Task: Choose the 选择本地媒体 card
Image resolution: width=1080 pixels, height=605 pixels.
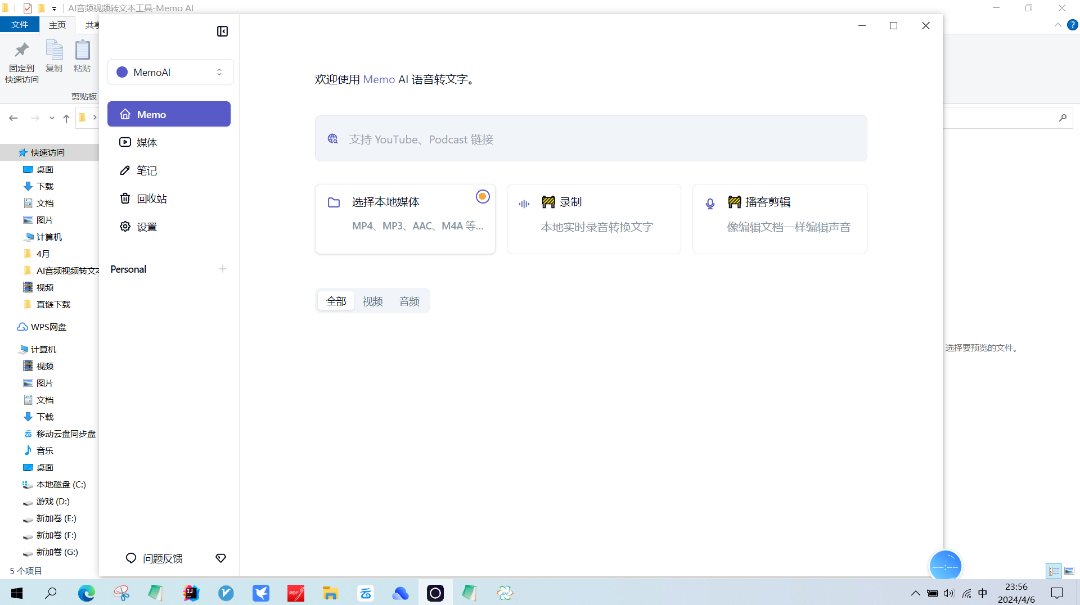Action: click(x=404, y=218)
